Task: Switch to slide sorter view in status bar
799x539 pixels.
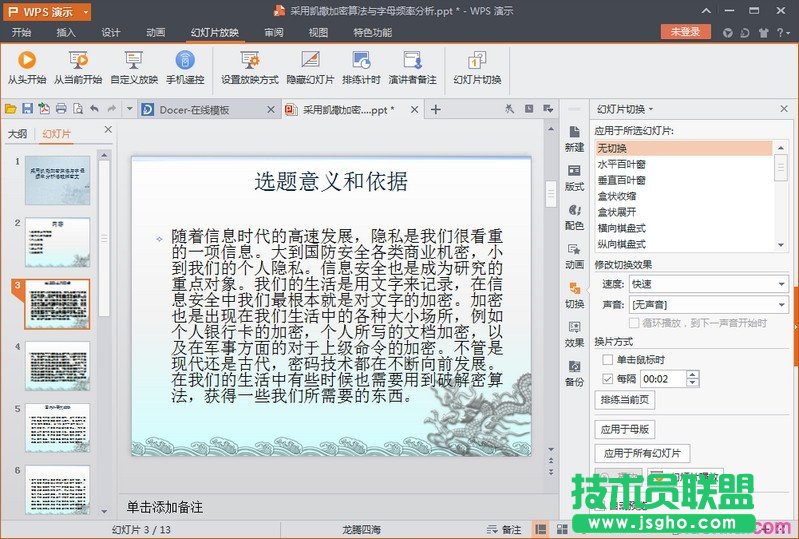Action: pyautogui.click(x=562, y=529)
